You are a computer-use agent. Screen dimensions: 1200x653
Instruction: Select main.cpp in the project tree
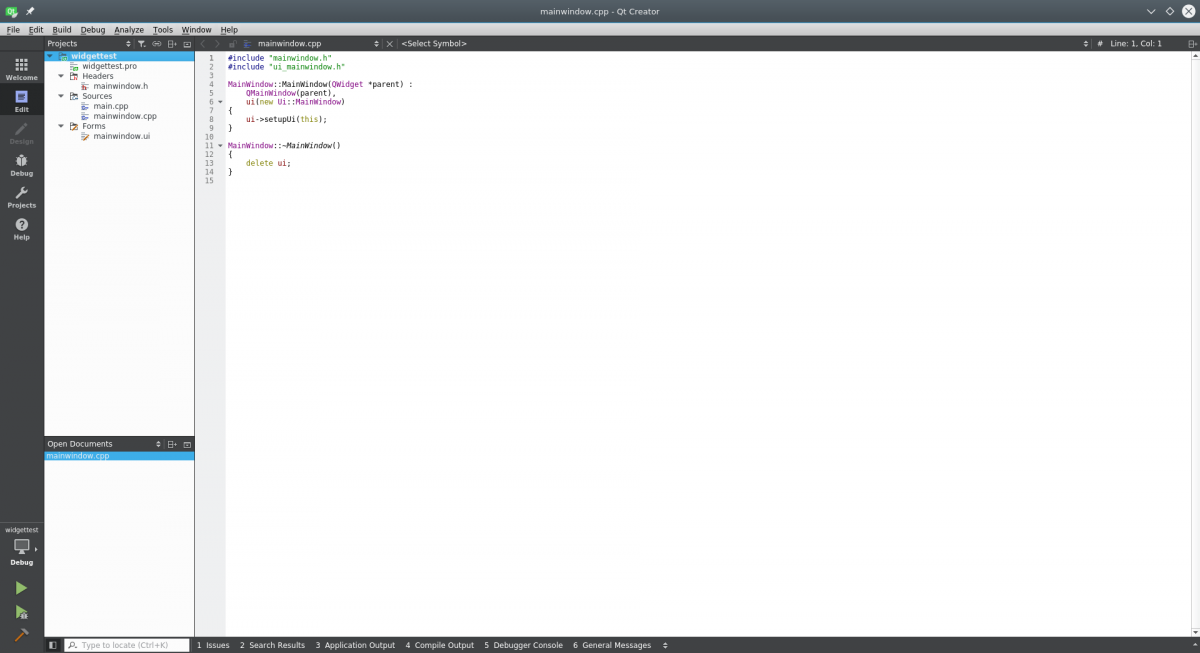[110, 106]
